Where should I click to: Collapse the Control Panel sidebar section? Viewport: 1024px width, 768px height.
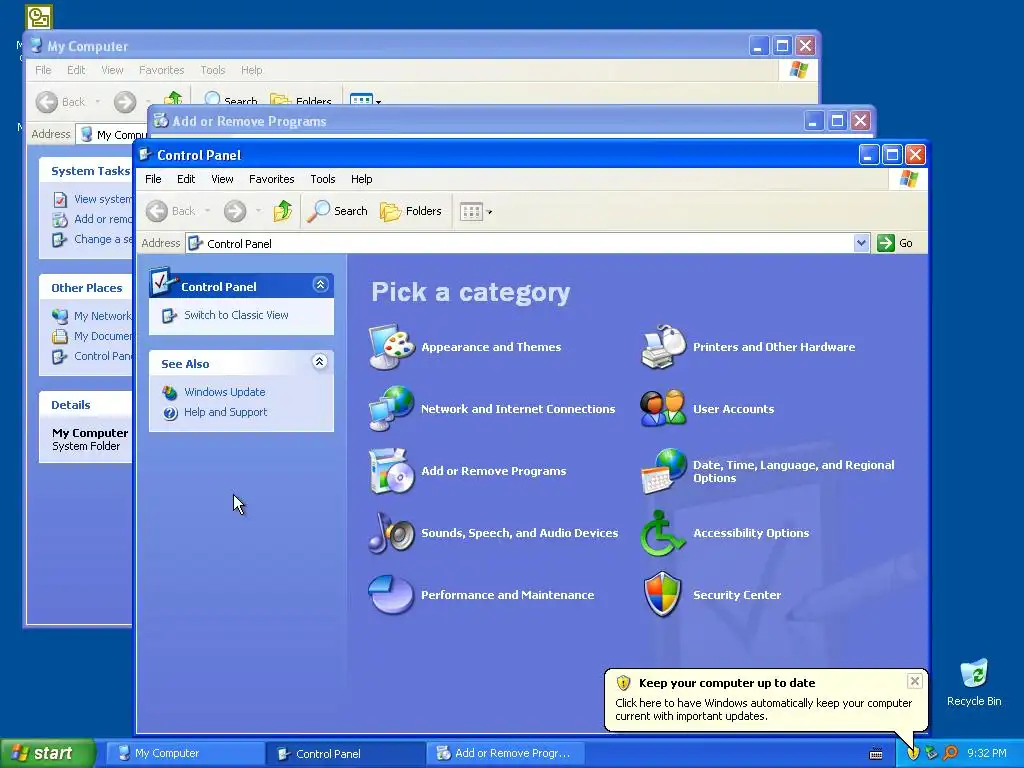(x=320, y=285)
